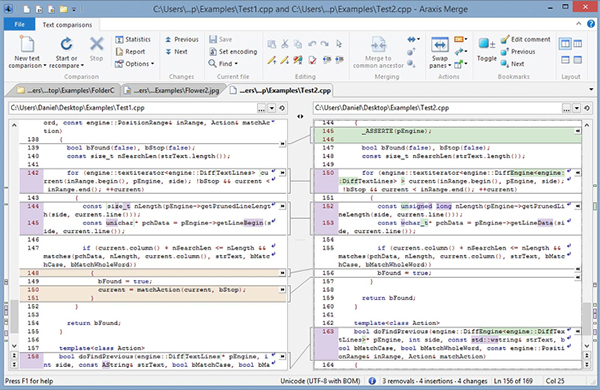Click the Paste clipboard icon
Viewport: 600px width, 390px height.
(x=272, y=44)
